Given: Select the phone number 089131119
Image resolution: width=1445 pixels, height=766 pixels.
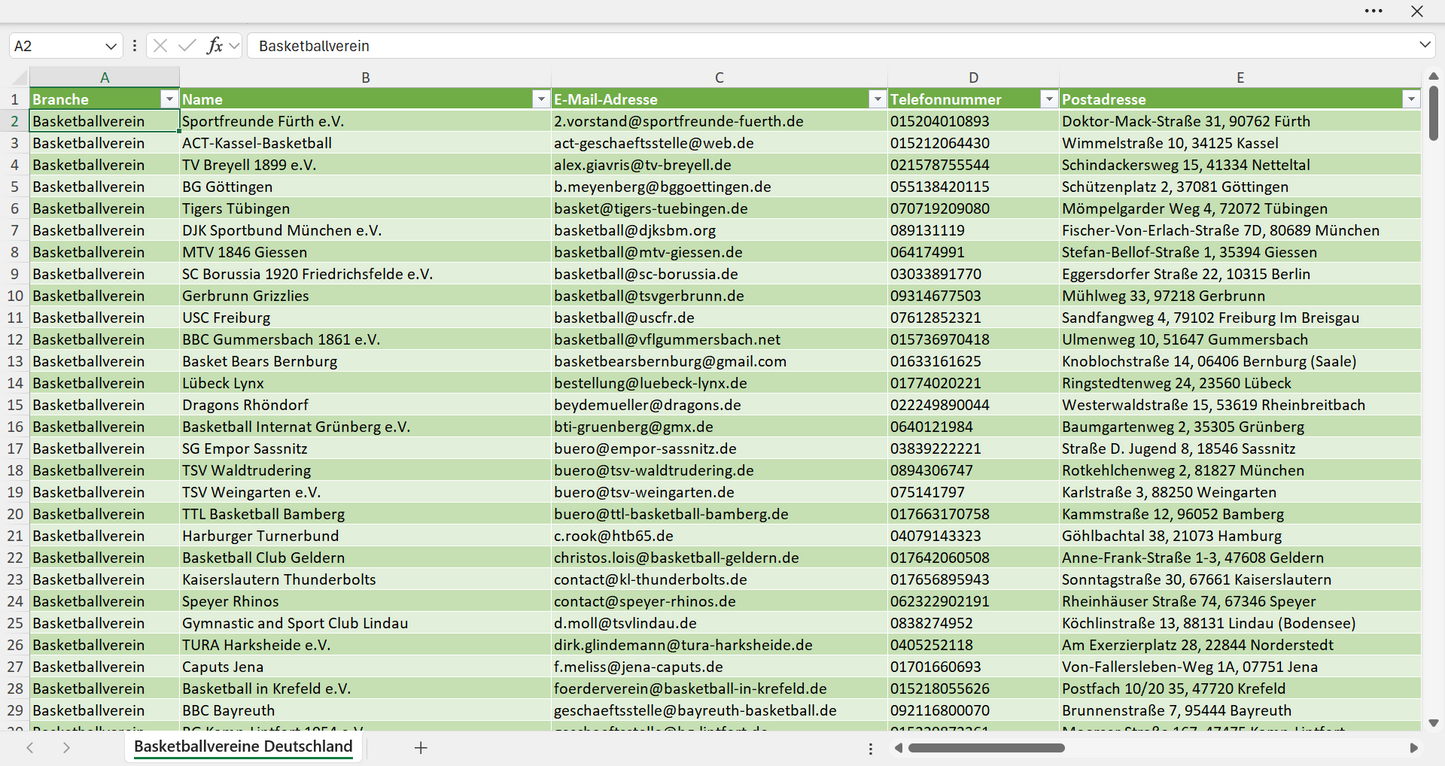Looking at the screenshot, I should point(974,230).
